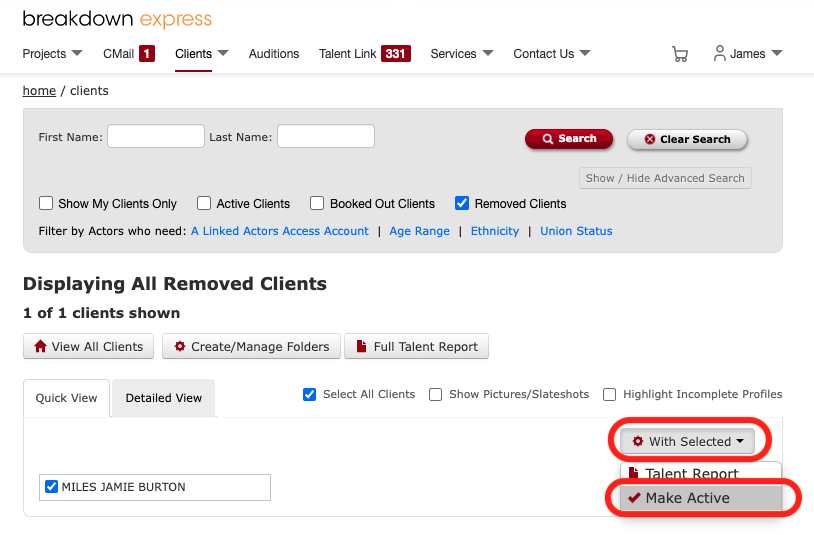Open Create/Manage Folders

(251, 346)
